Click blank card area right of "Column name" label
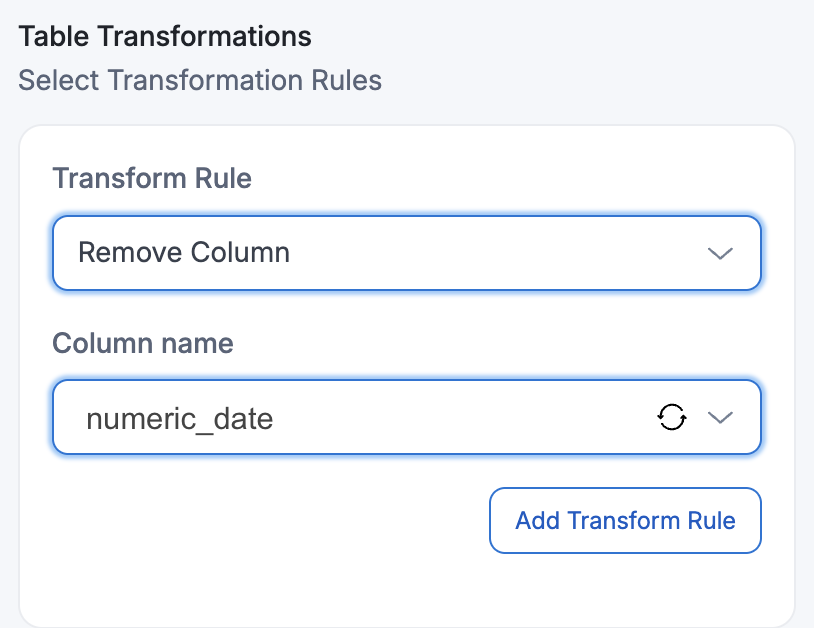The image size is (814, 628). (x=500, y=344)
